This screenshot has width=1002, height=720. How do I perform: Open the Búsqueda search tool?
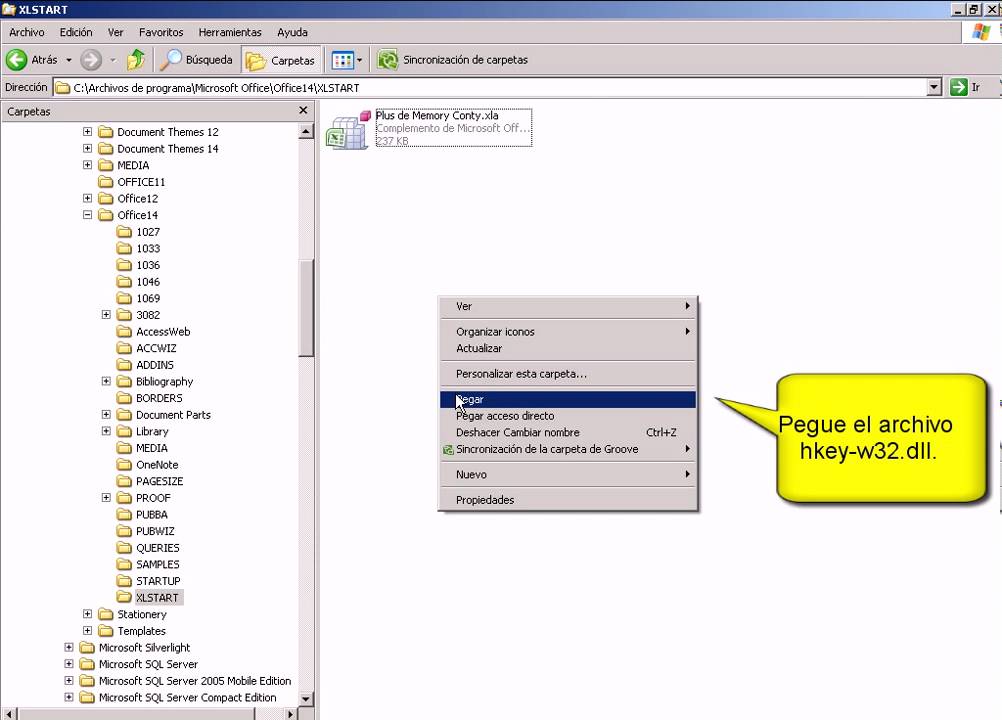click(197, 60)
